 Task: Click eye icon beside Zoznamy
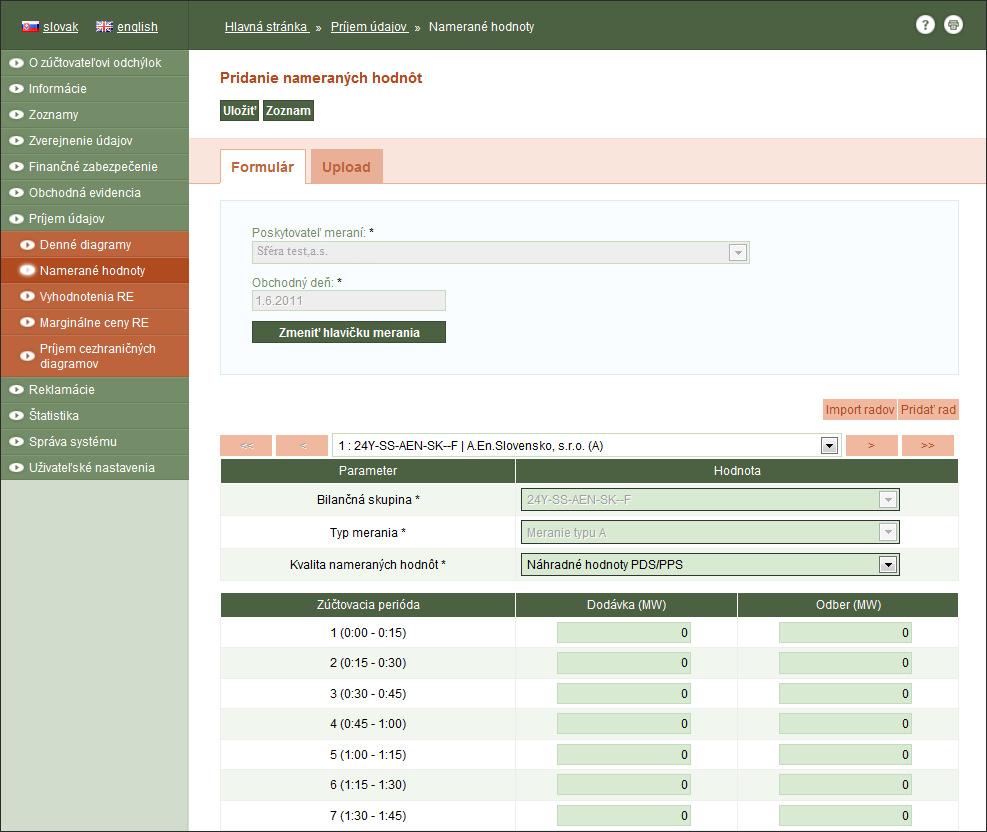(x=16, y=115)
